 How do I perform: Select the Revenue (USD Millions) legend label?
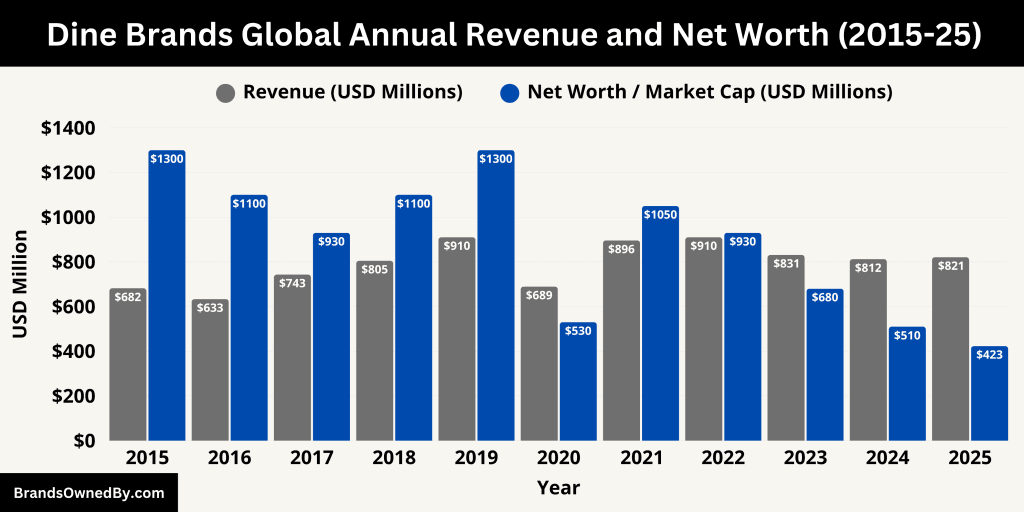[x=352, y=92]
